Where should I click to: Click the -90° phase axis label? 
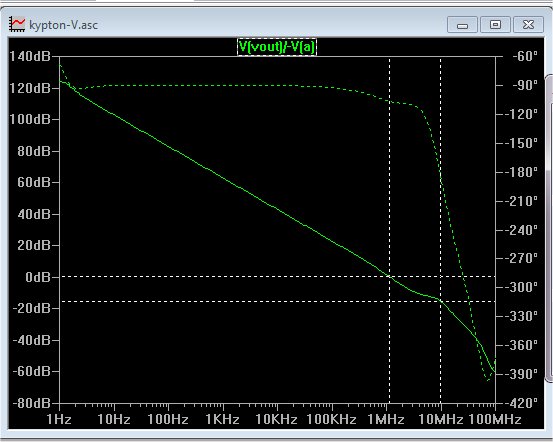point(525,85)
